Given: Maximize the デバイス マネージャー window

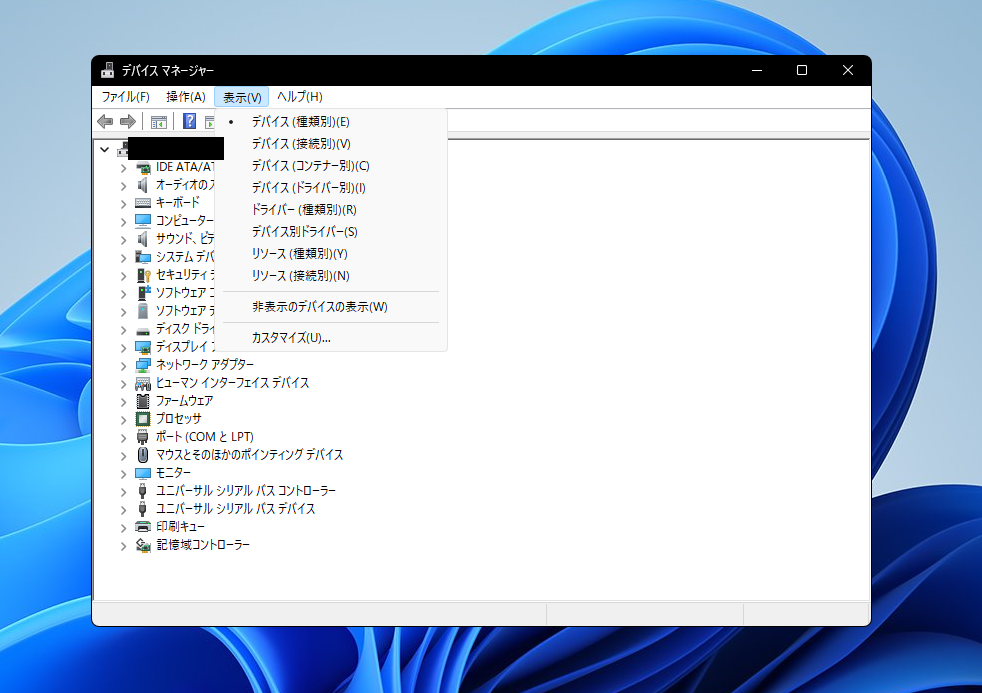Looking at the screenshot, I should pos(802,70).
